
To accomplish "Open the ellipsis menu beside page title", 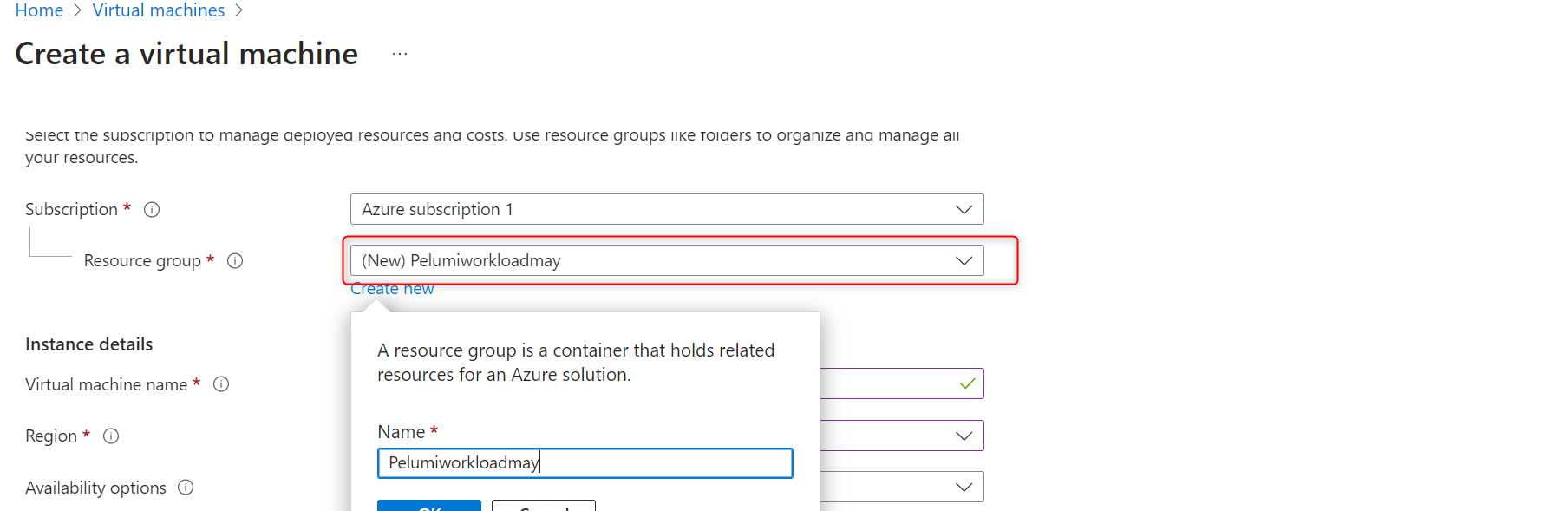I will coord(400,54).
